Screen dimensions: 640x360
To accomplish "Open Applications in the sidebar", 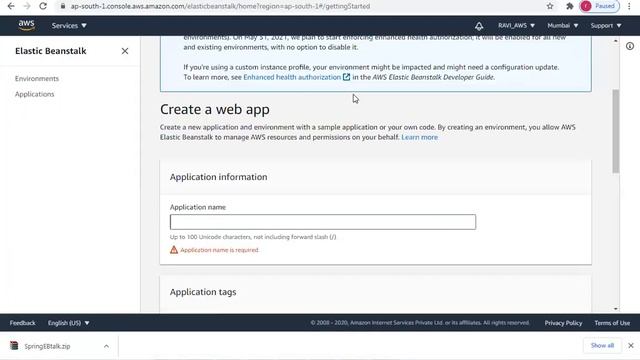I will 34,94.
